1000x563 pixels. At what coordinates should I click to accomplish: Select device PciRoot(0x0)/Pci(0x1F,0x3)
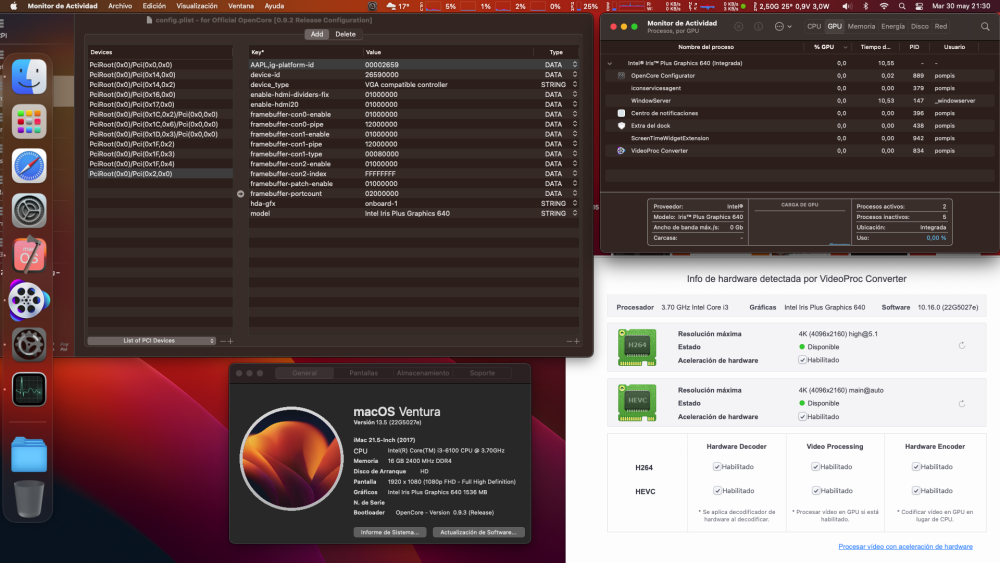click(x=160, y=154)
